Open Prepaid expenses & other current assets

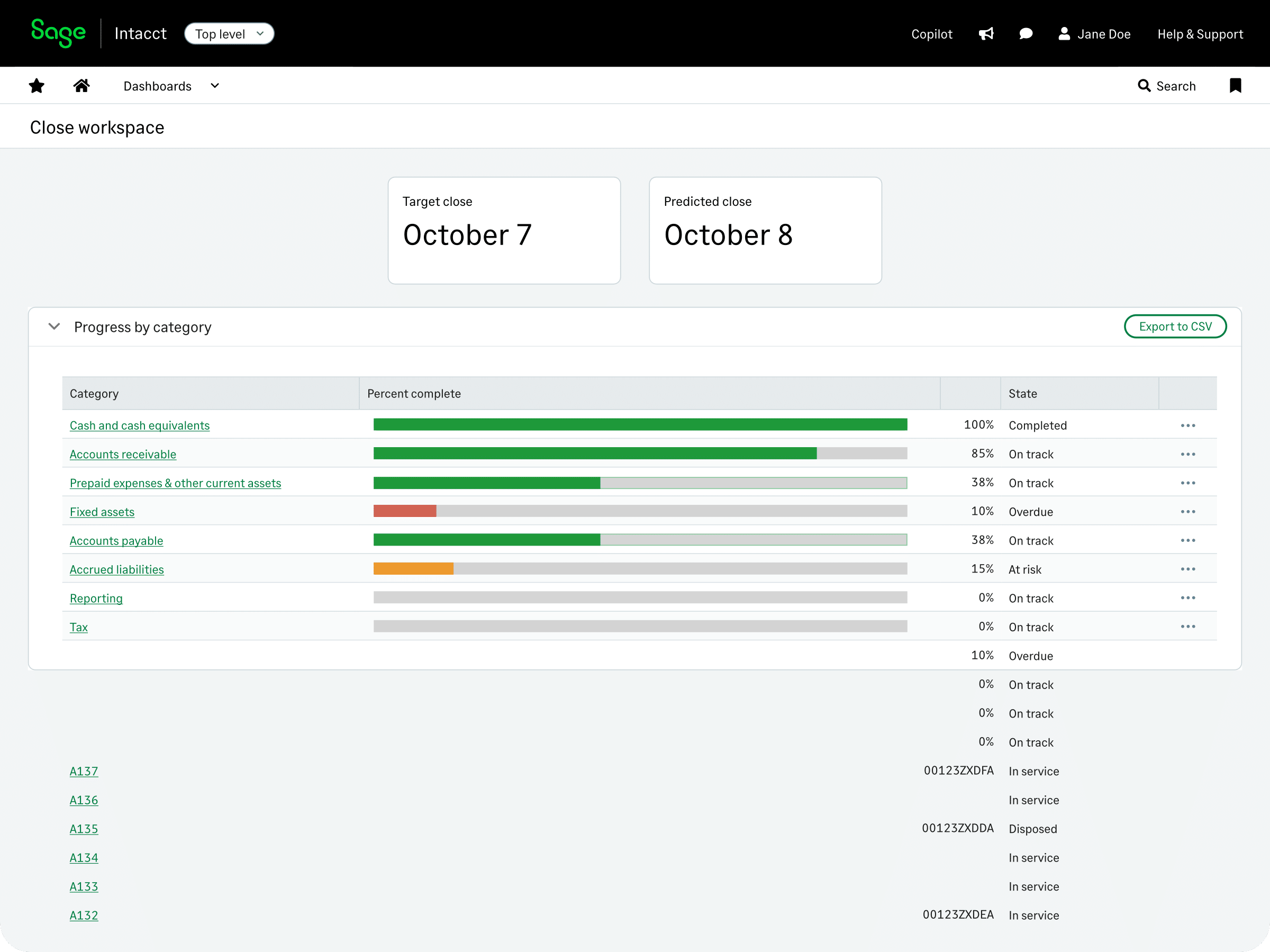click(175, 483)
